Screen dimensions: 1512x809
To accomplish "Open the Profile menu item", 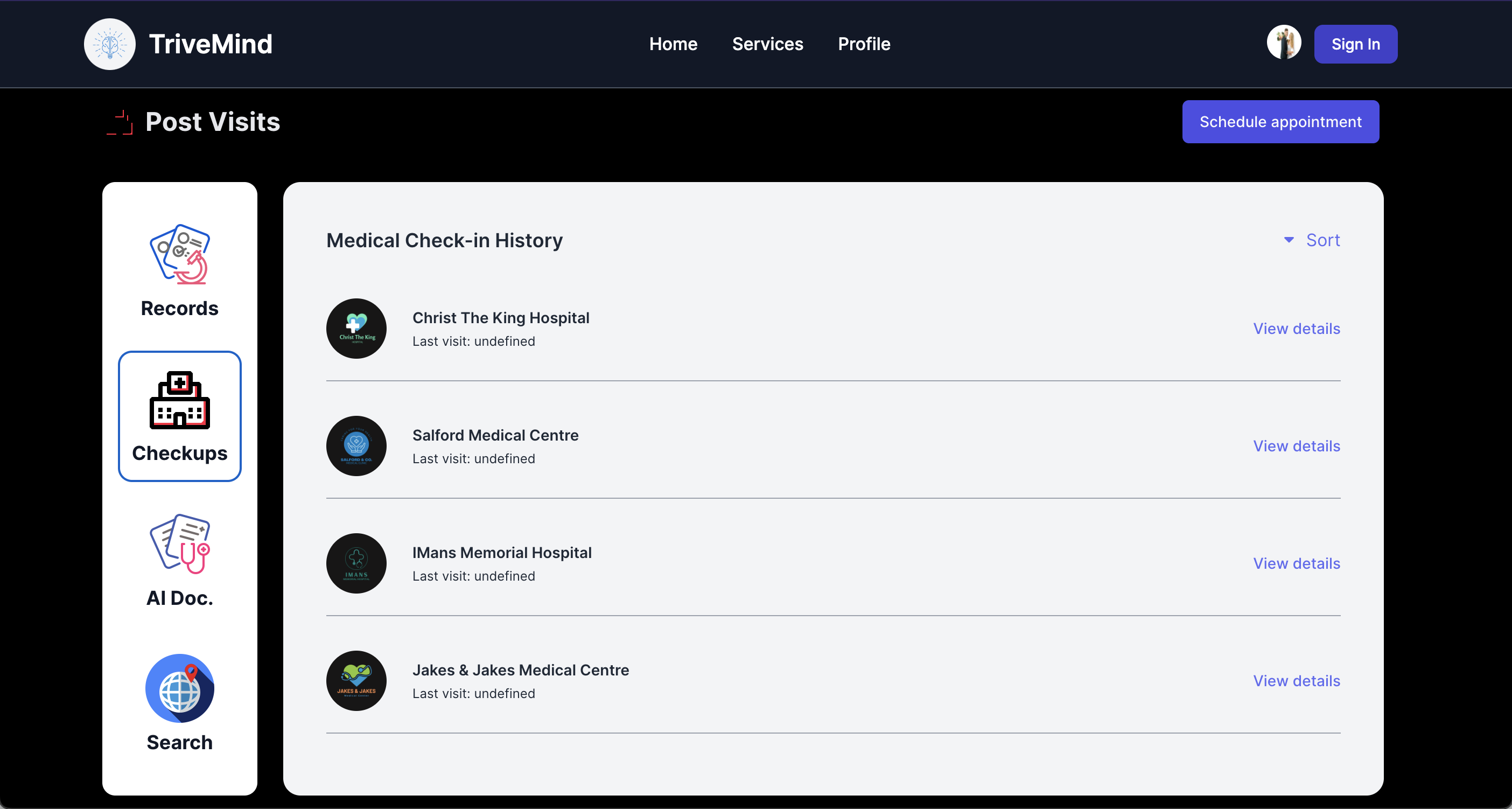I will click(864, 44).
